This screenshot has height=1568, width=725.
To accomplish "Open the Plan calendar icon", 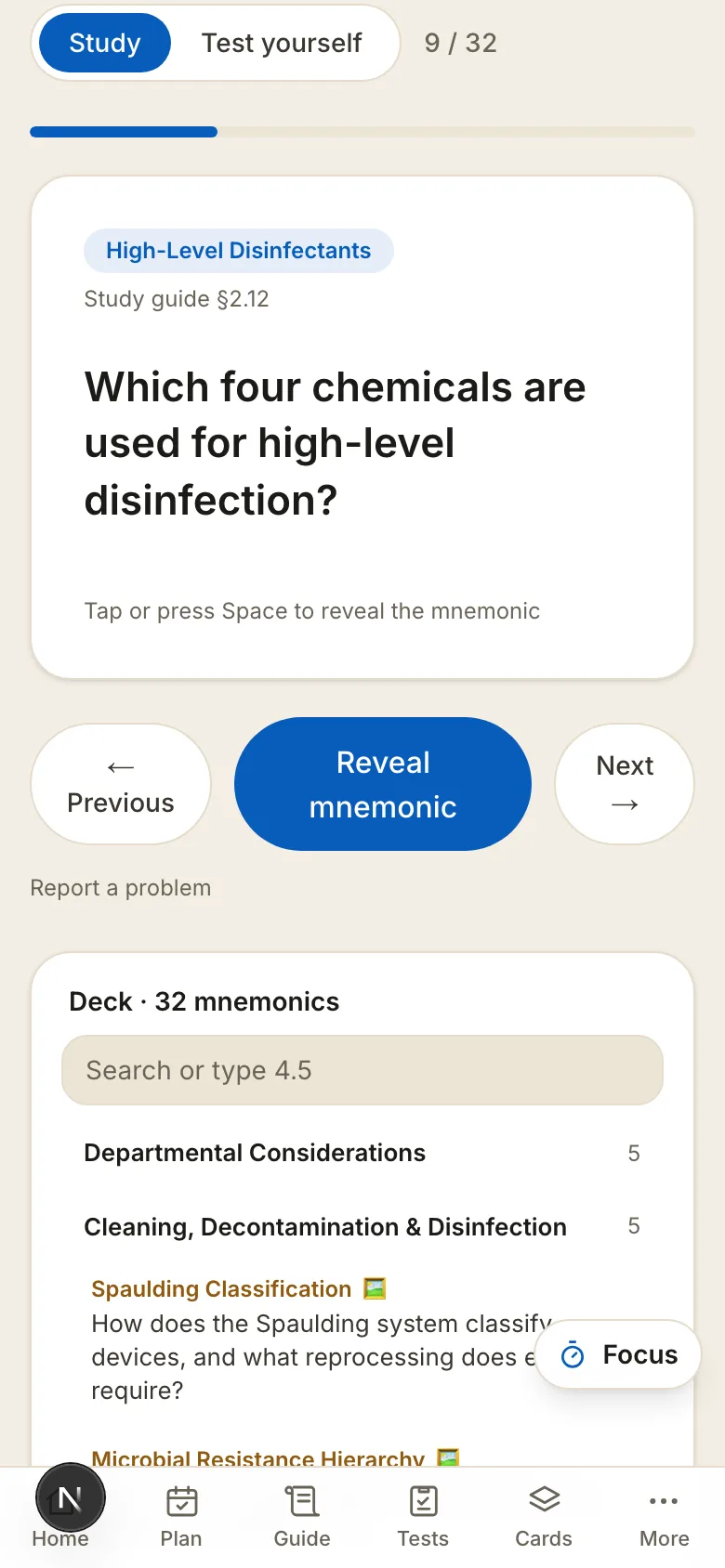I will tap(181, 1501).
